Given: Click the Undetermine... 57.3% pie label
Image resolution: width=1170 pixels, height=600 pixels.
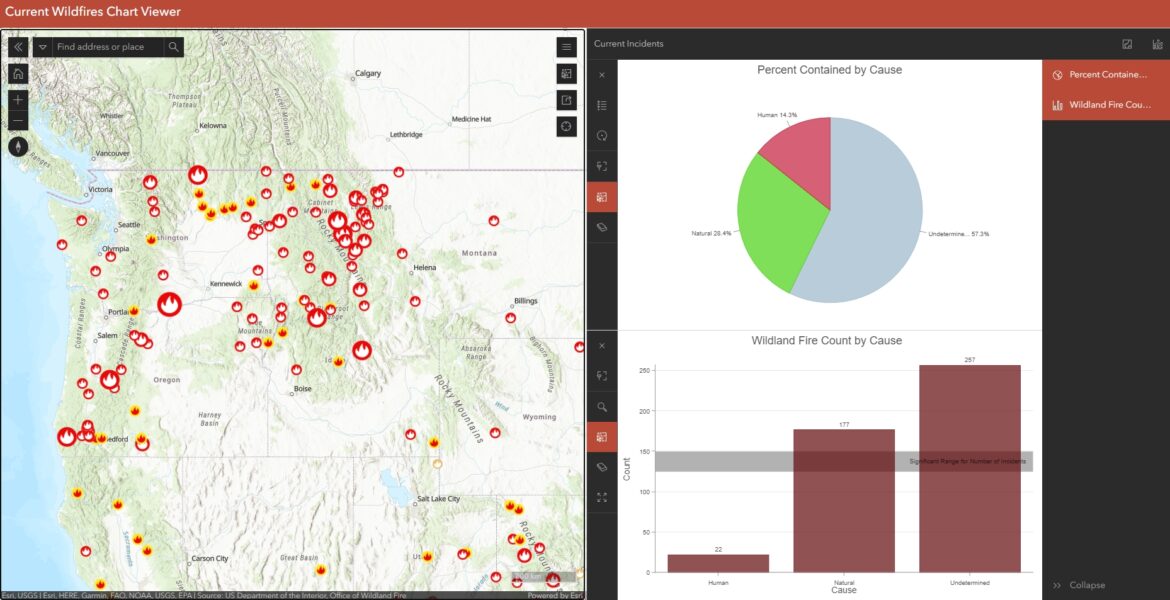Looking at the screenshot, I should 959,234.
